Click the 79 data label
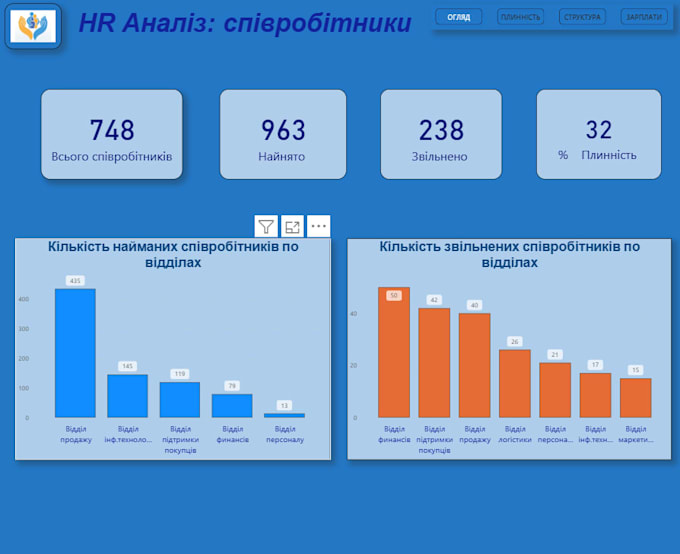 (232, 386)
